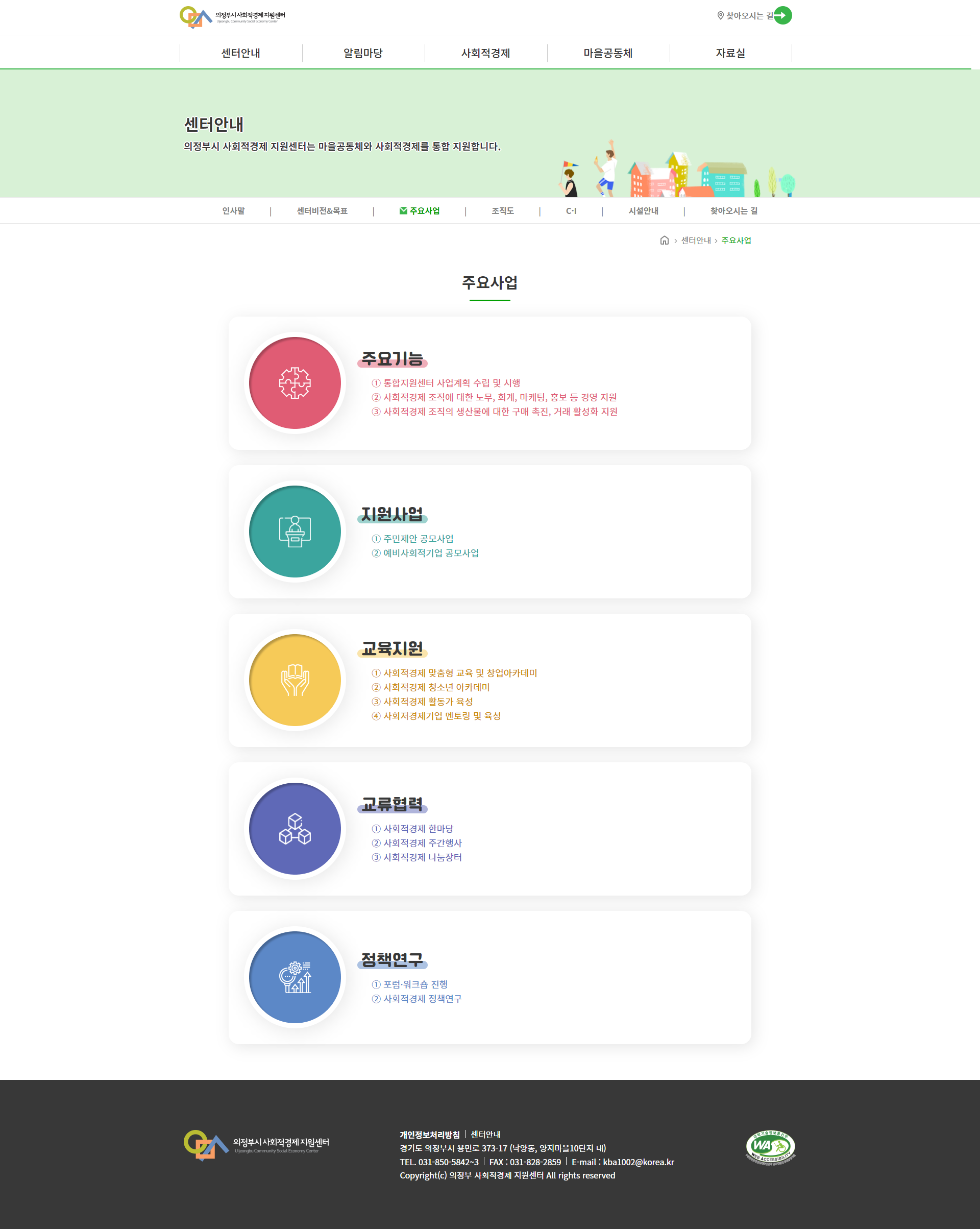Open the 알림마당 main menu
The height and width of the screenshot is (1229, 980).
363,53
